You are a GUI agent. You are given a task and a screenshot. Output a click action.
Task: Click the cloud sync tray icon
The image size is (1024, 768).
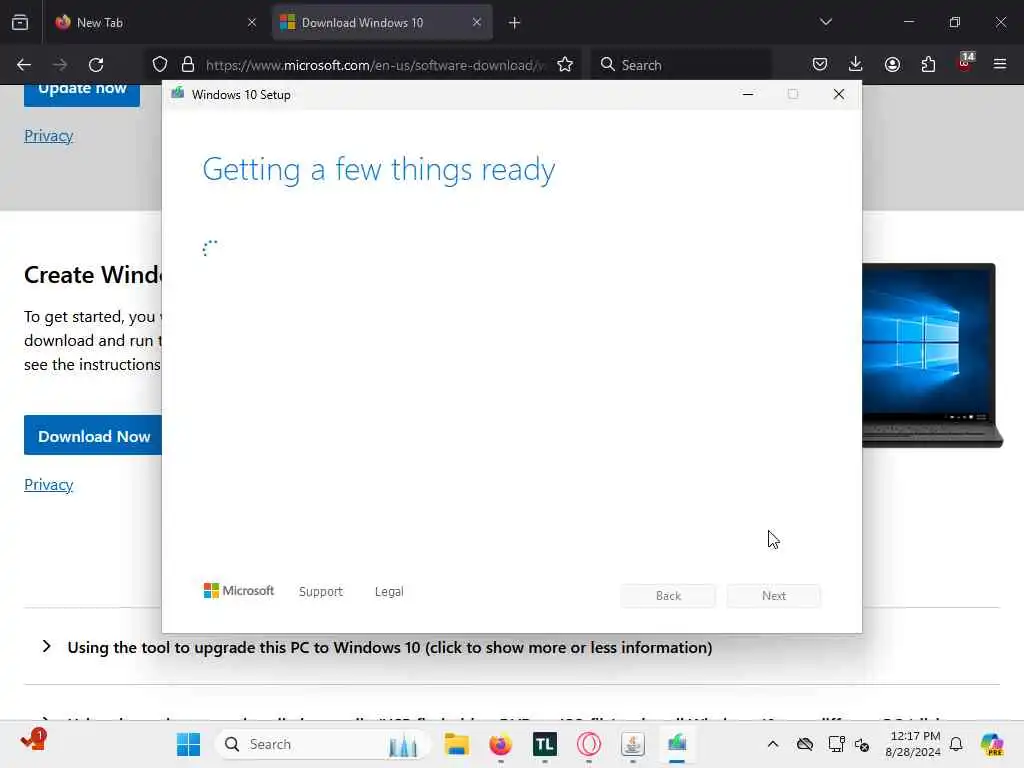805,744
